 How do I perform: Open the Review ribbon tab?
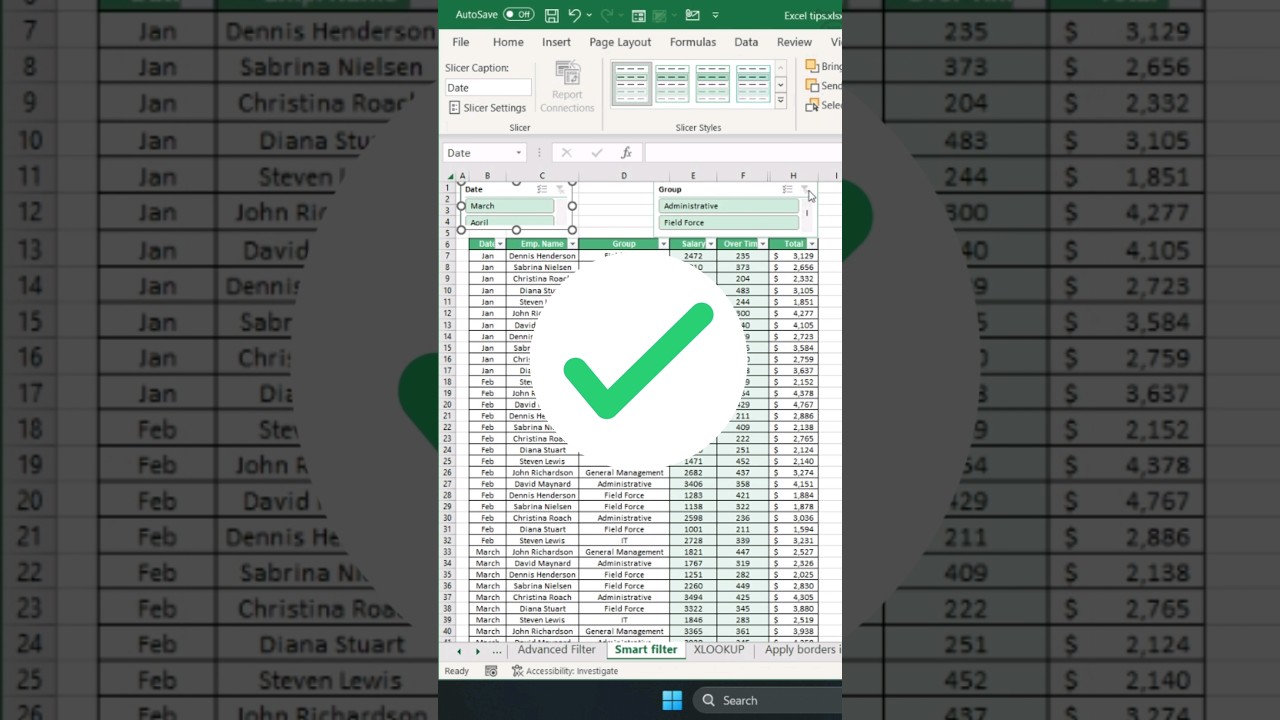click(x=794, y=42)
